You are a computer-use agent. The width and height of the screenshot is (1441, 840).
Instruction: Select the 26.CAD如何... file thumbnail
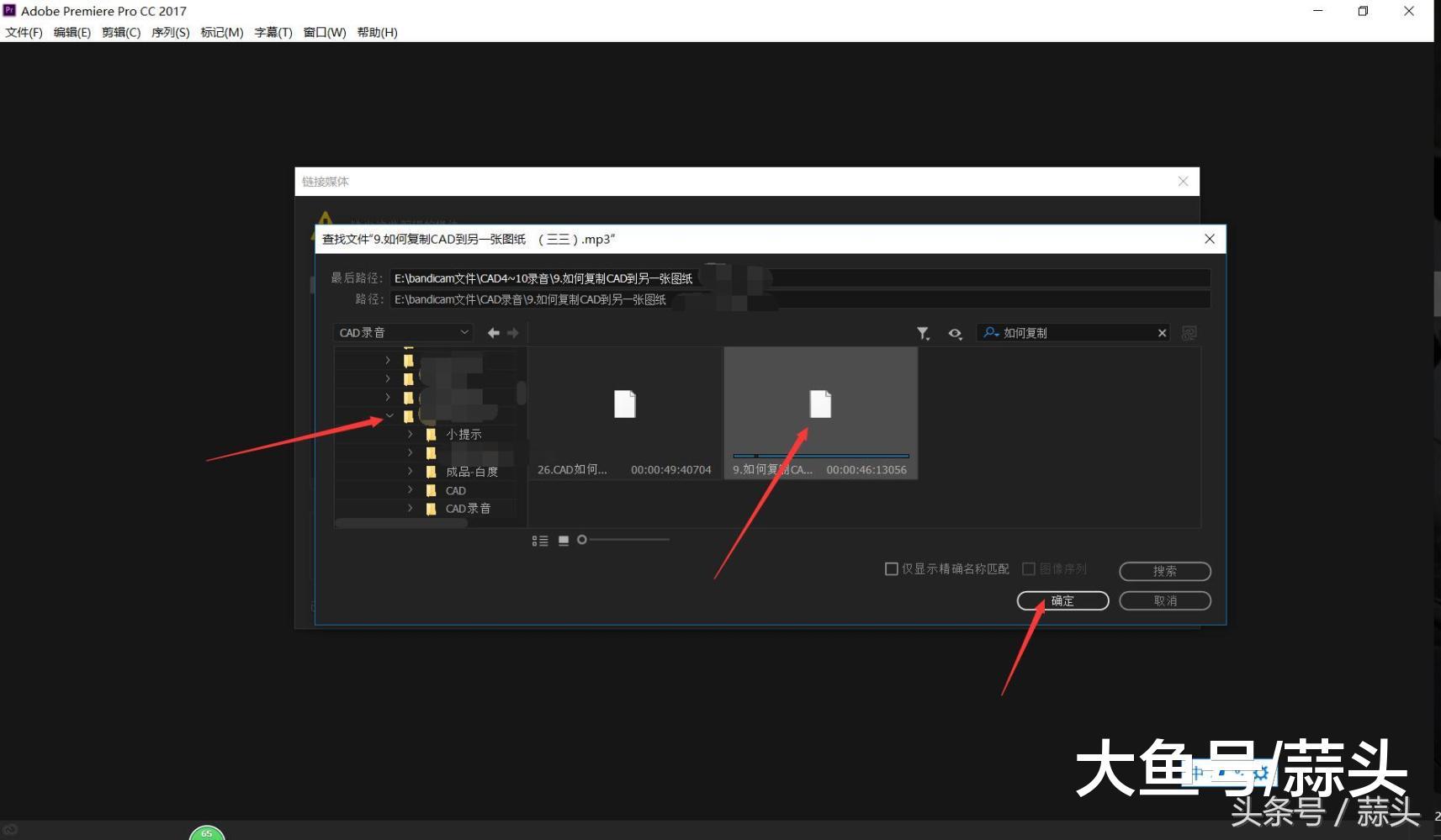[625, 414]
